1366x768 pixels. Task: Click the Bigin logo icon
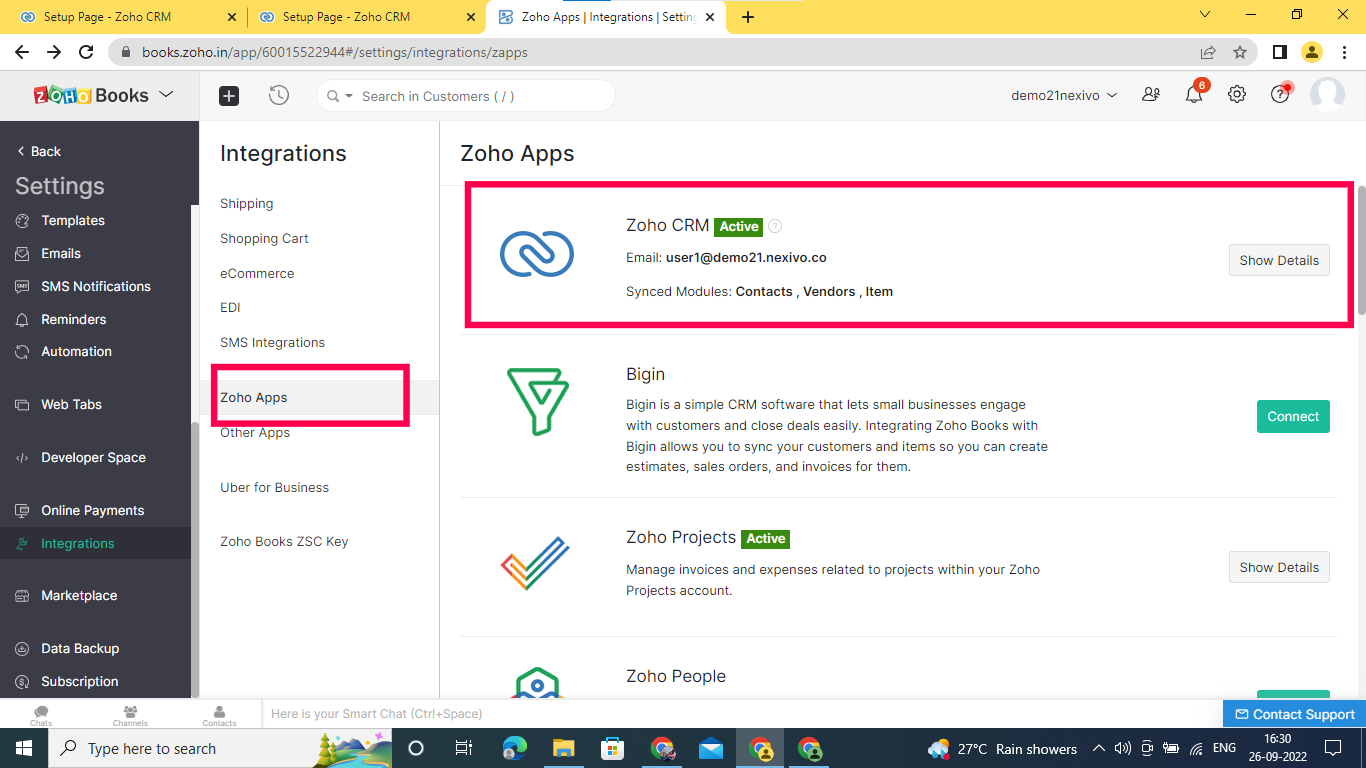[x=537, y=401]
